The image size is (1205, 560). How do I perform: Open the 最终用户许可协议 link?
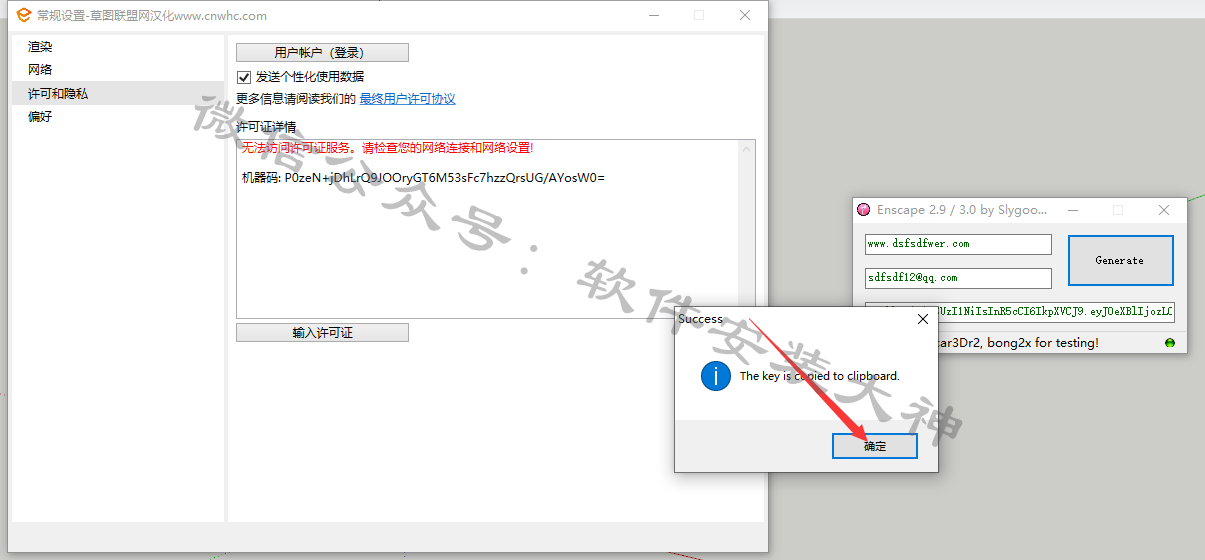[x=407, y=99]
